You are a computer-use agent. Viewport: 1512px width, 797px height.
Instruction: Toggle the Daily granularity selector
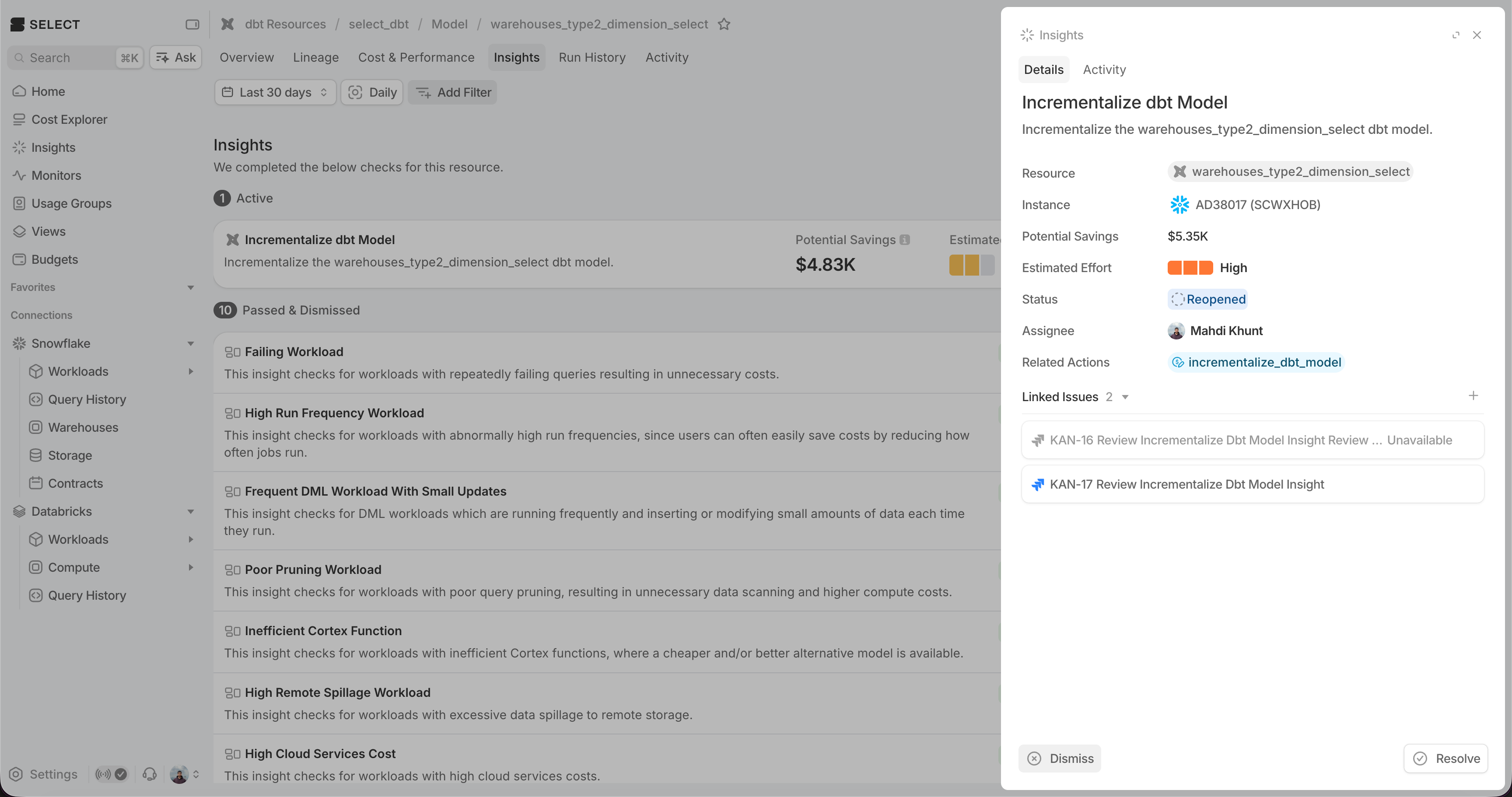[x=371, y=92]
